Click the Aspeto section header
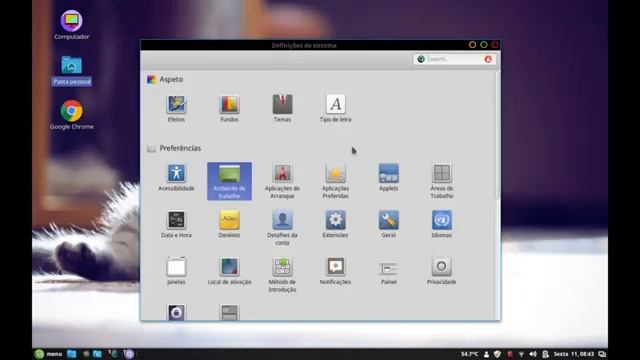 coord(165,79)
